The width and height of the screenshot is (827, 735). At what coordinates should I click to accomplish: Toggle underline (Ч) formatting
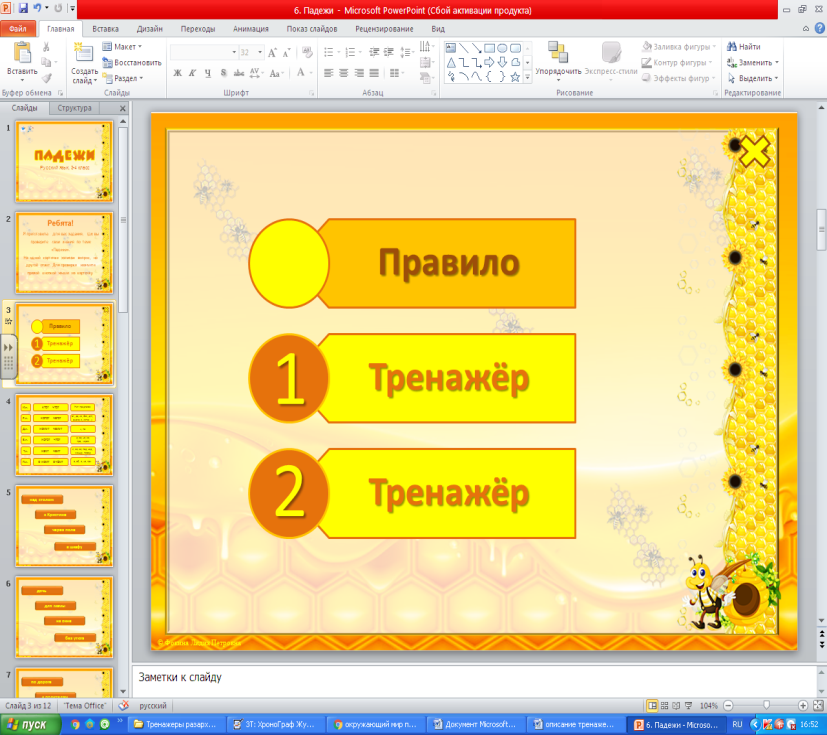208,73
